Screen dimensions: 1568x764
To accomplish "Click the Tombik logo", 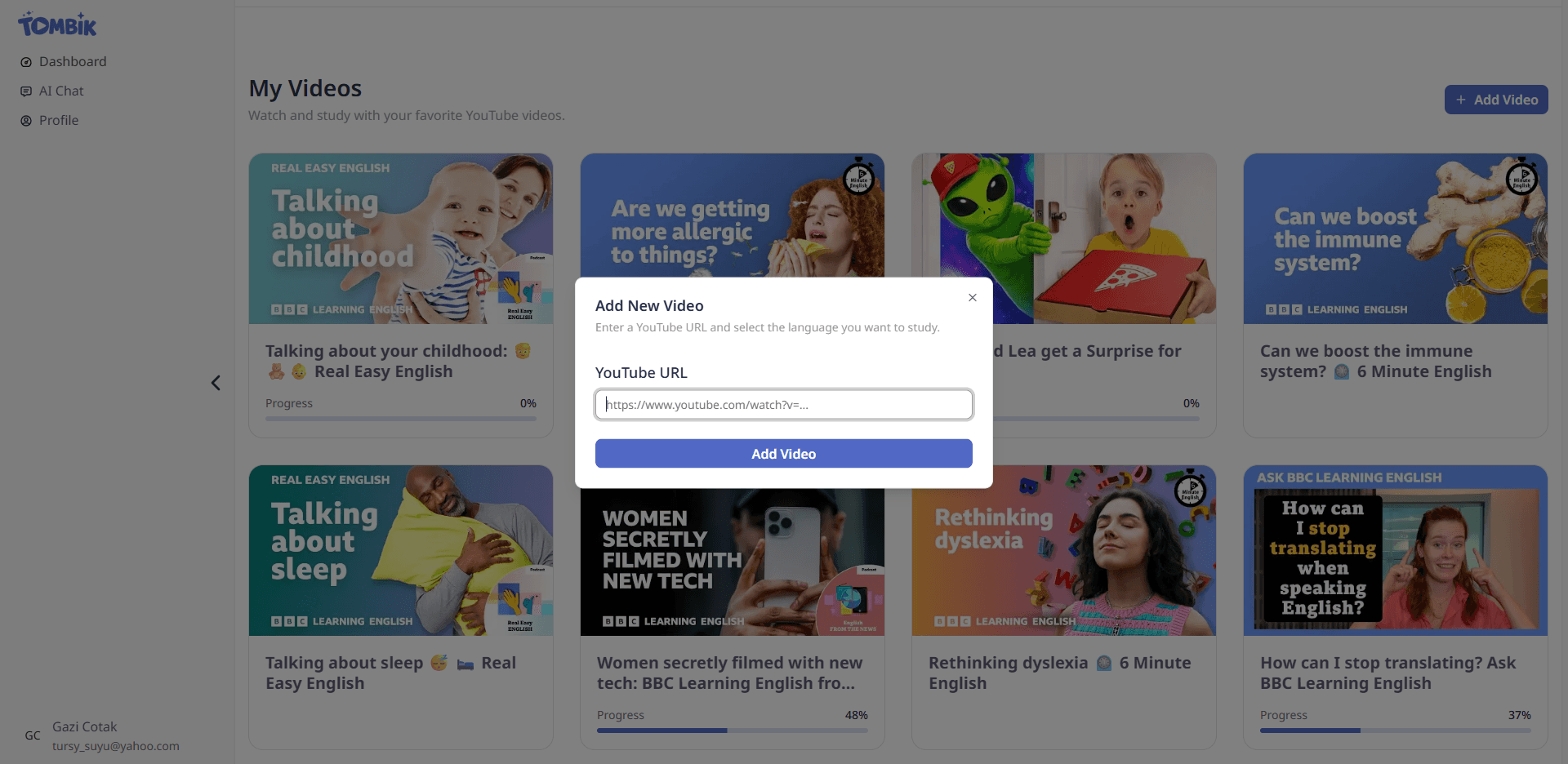I will [x=57, y=24].
